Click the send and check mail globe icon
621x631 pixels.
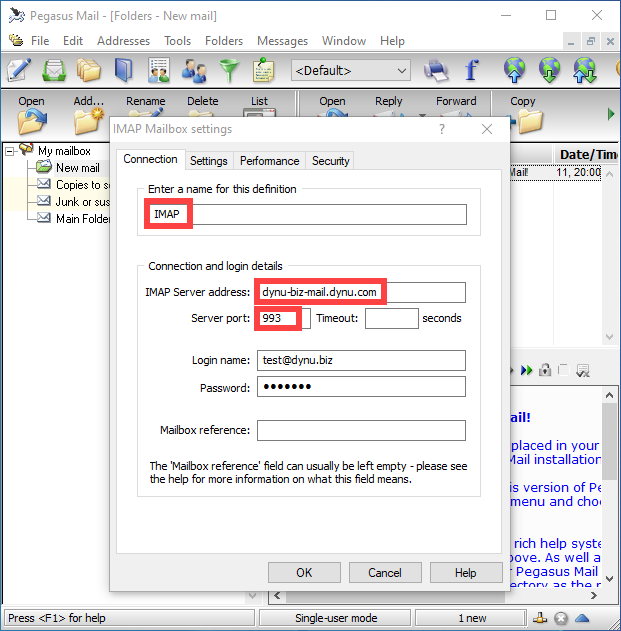coord(584,70)
